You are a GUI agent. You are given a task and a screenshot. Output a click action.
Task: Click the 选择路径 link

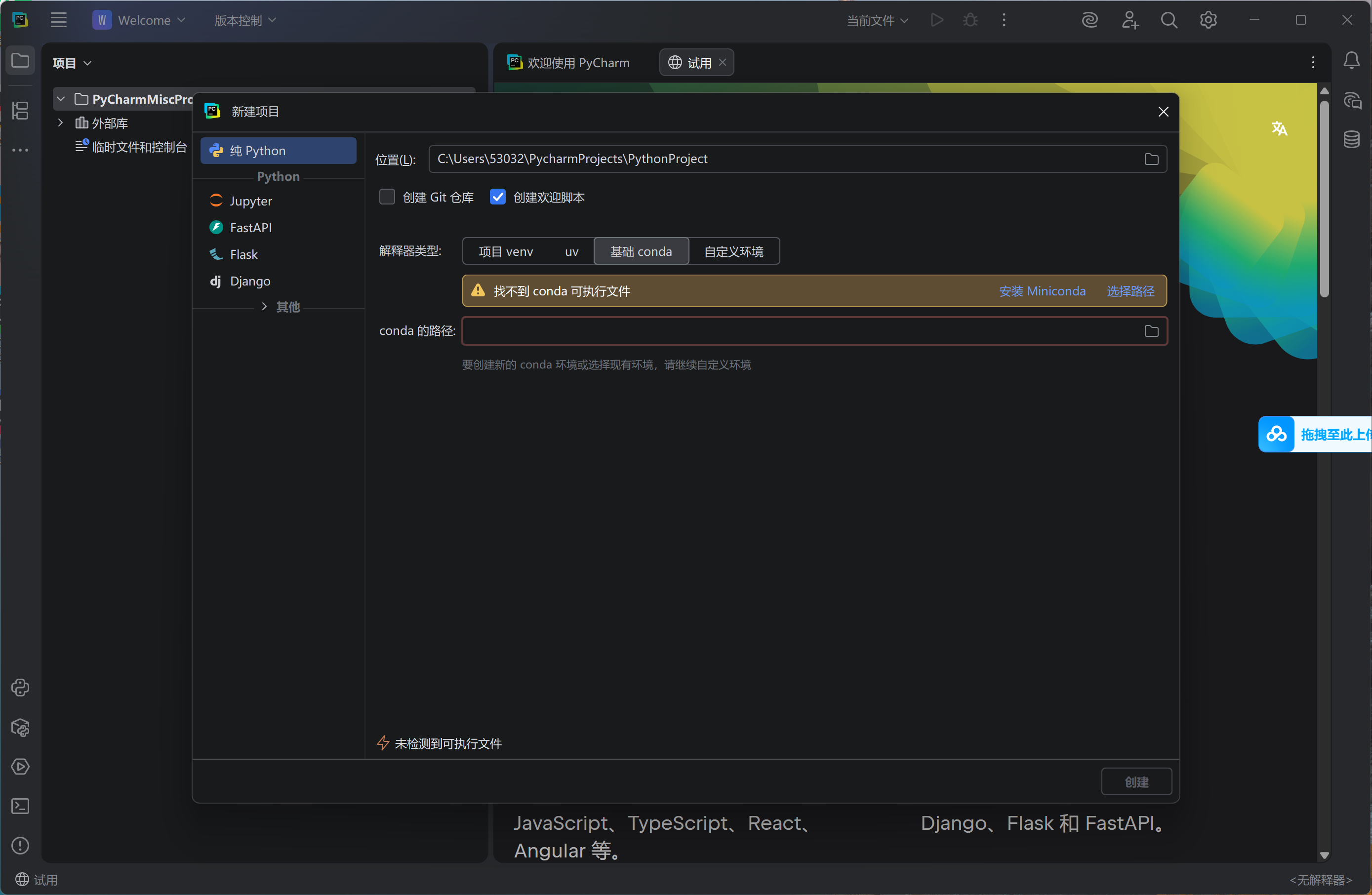[x=1130, y=291]
